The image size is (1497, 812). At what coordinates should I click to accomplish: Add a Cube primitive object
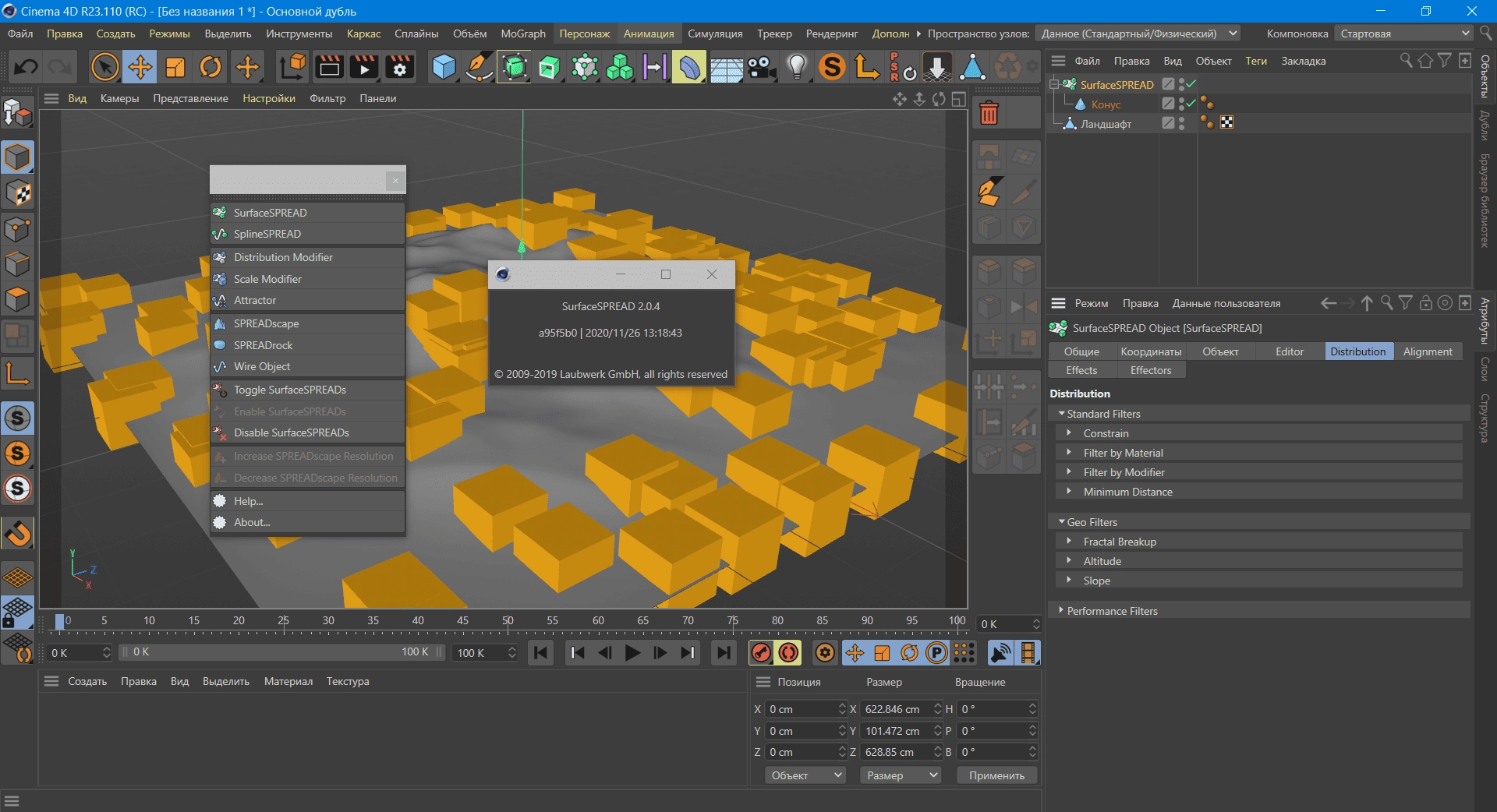444,67
